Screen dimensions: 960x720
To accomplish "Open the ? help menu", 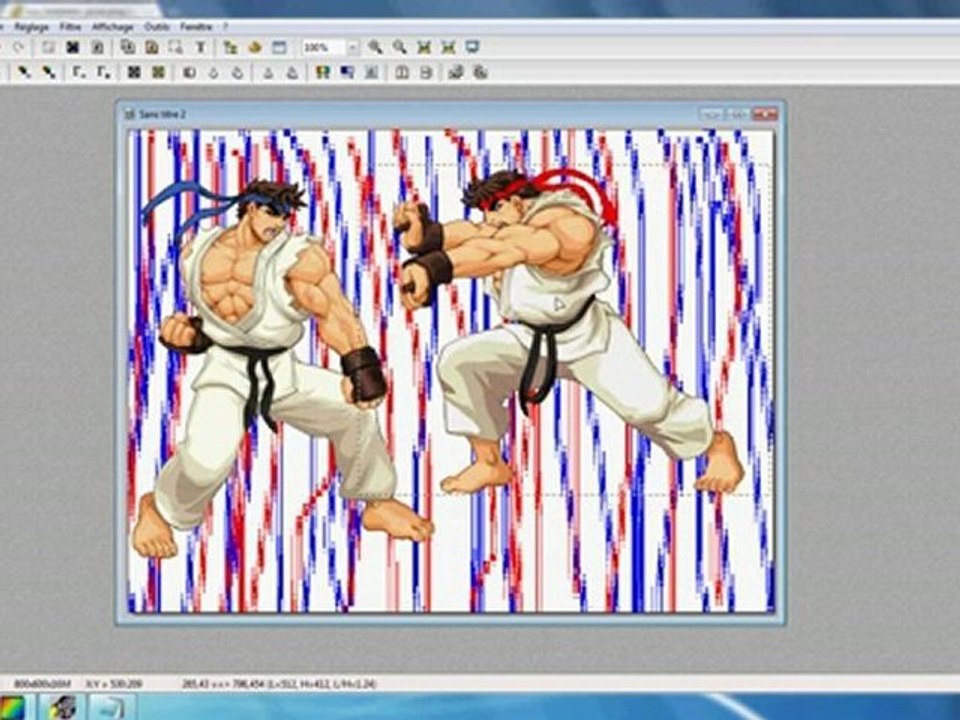I will [225, 26].
